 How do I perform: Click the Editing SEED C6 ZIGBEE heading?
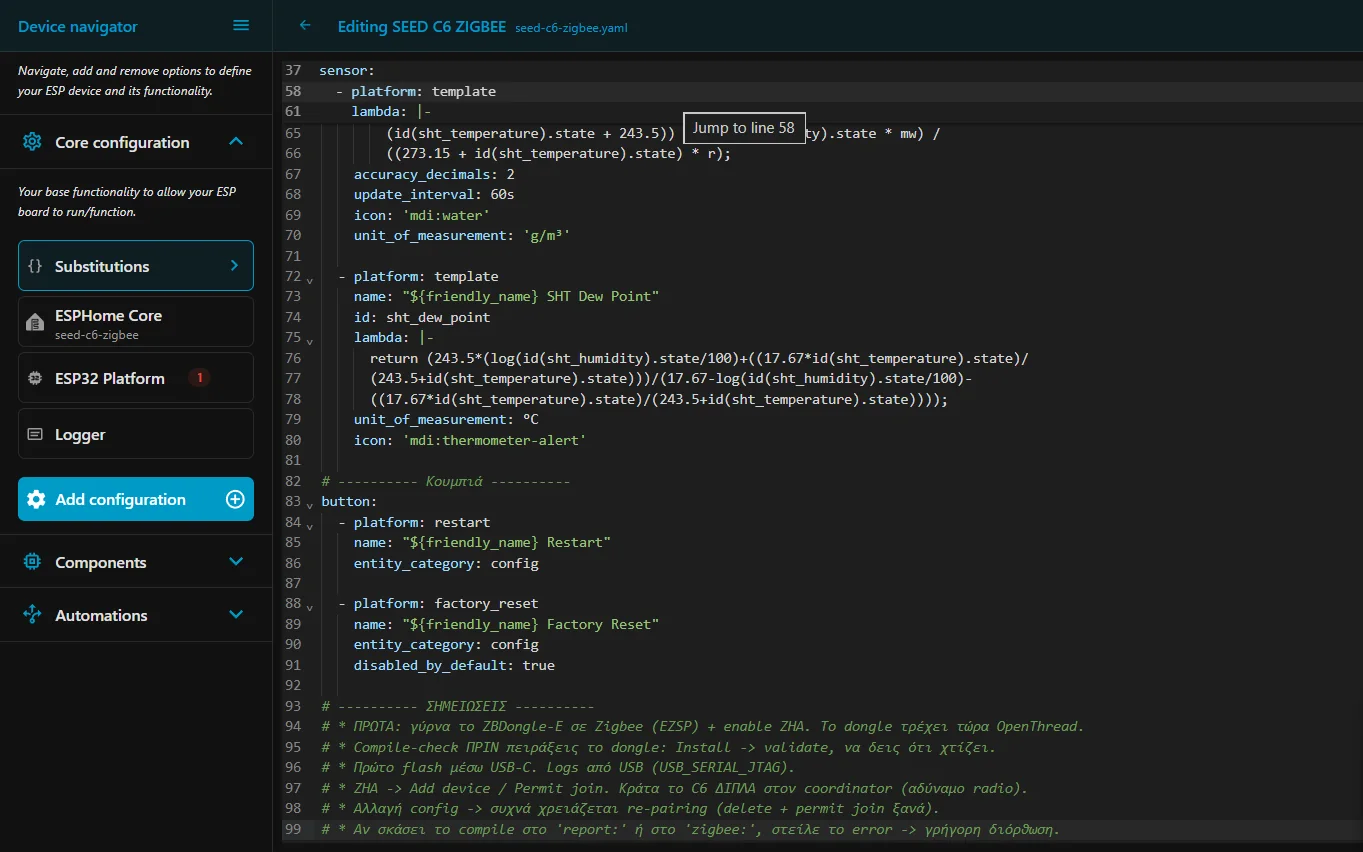422,27
